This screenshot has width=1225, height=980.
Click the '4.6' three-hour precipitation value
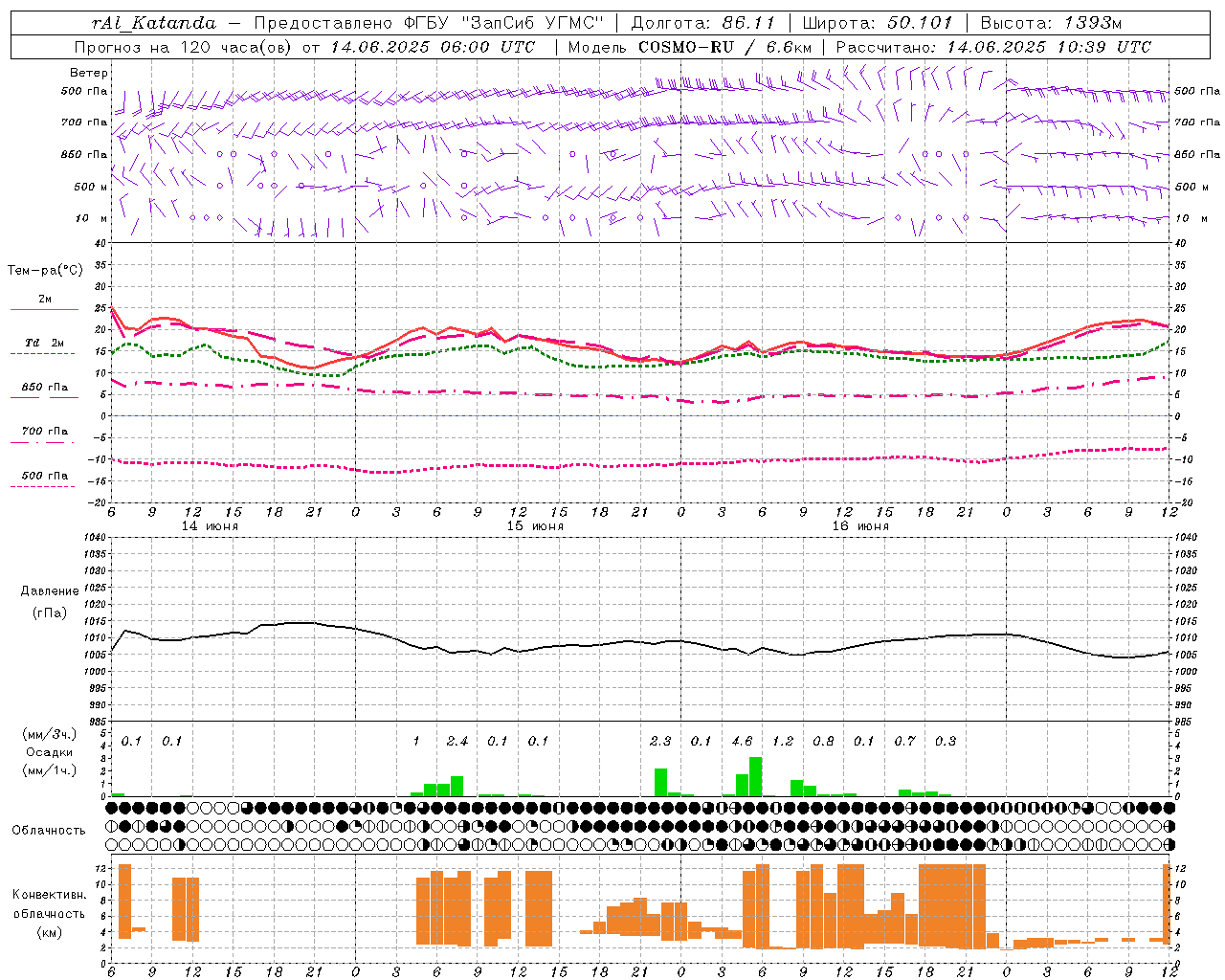tap(742, 741)
